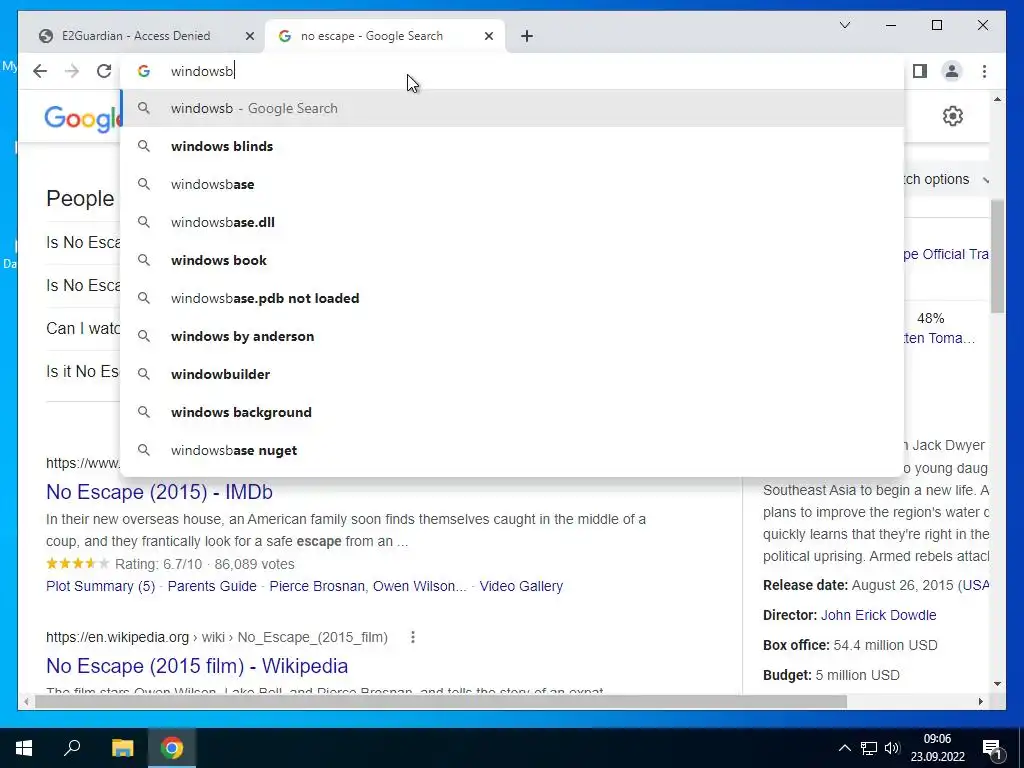The image size is (1024, 768).
Task: Click the horizontal scrollbar thumb
Action: pyautogui.click(x=441, y=701)
